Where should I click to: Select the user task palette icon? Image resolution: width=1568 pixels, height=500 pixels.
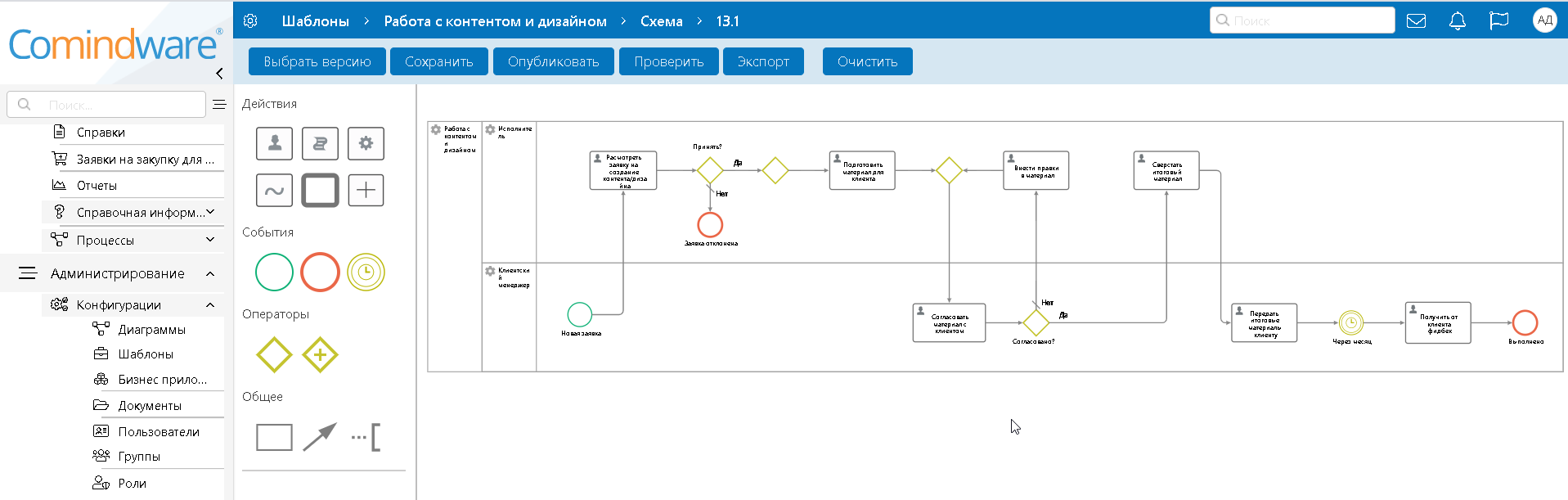coord(275,144)
